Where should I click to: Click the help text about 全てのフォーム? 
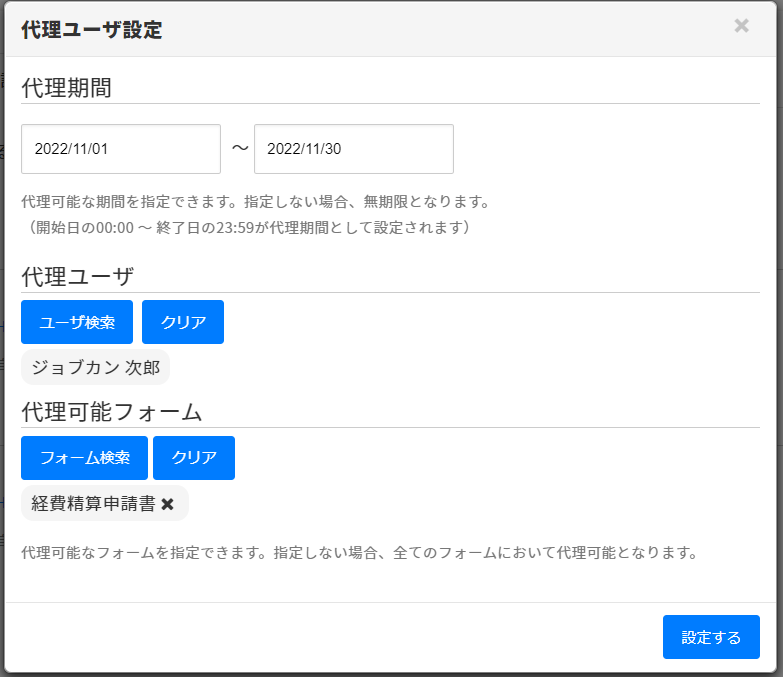point(358,552)
